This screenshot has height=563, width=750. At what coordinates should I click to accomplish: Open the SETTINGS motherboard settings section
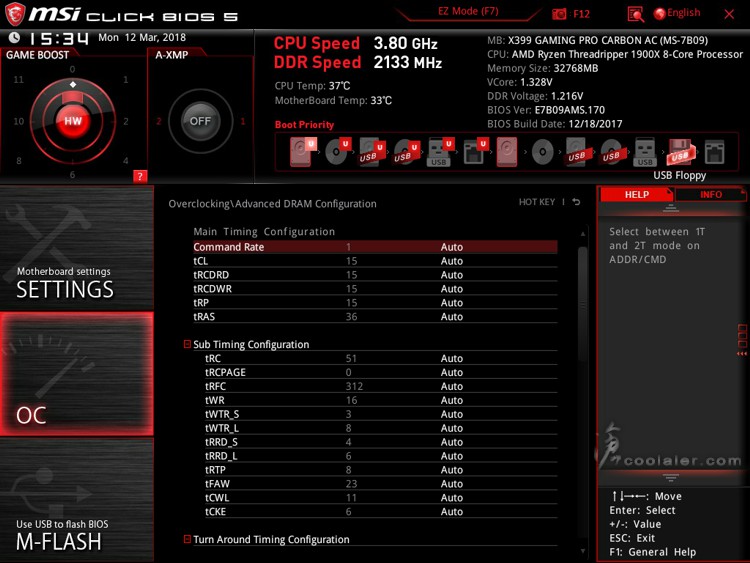[x=77, y=248]
